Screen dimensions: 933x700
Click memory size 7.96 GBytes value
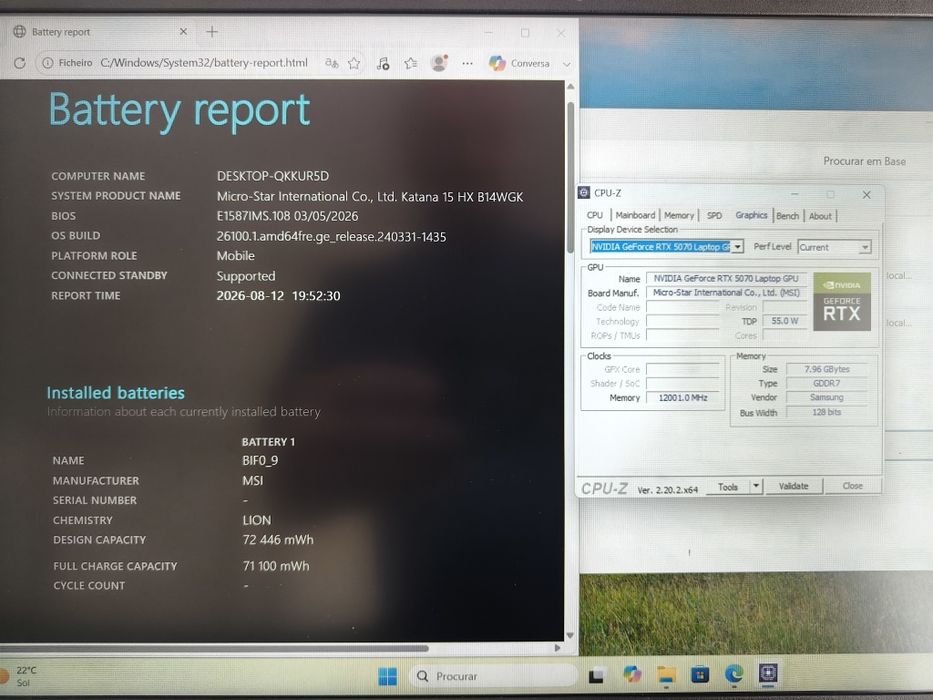826,369
